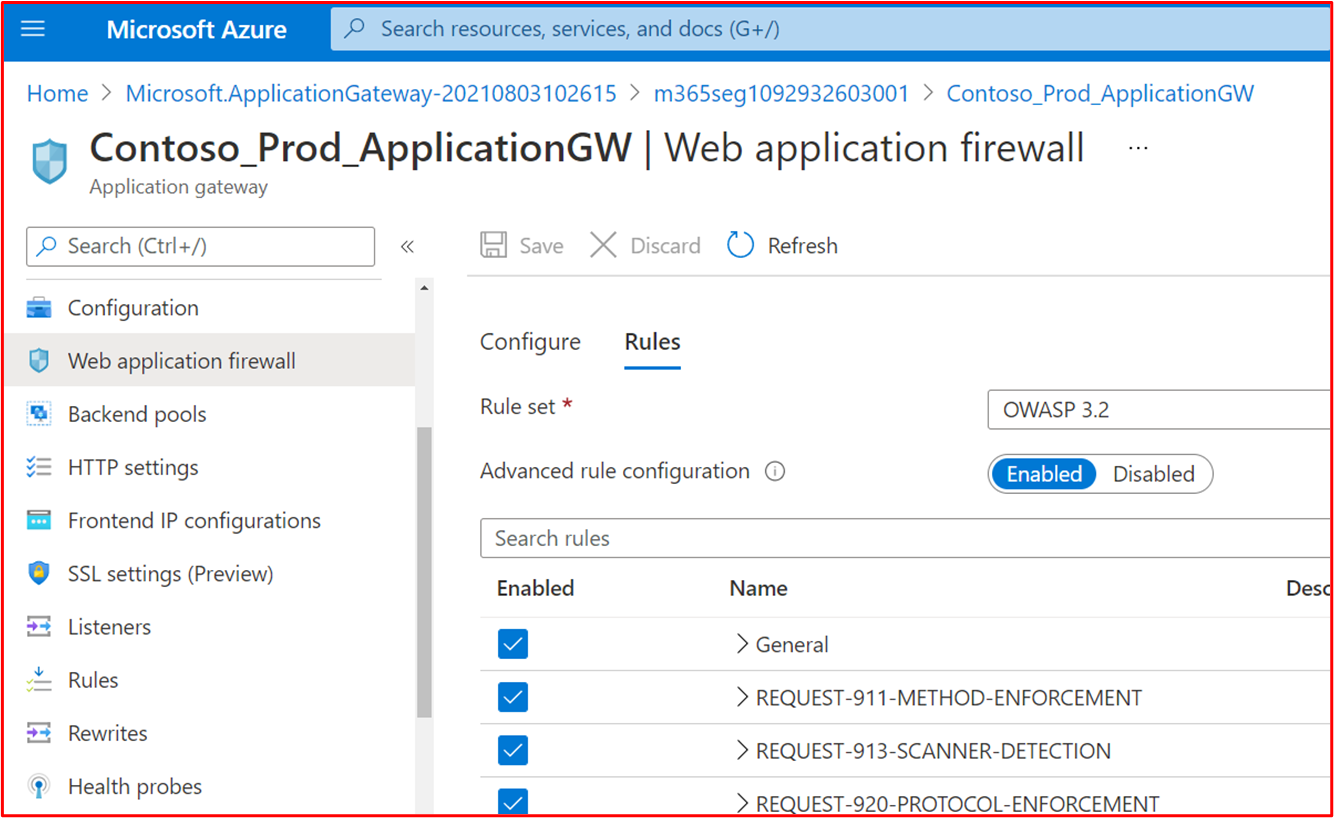The height and width of the screenshot is (818, 1334).
Task: Set Advanced rule configuration to Disabled
Action: tap(1154, 474)
